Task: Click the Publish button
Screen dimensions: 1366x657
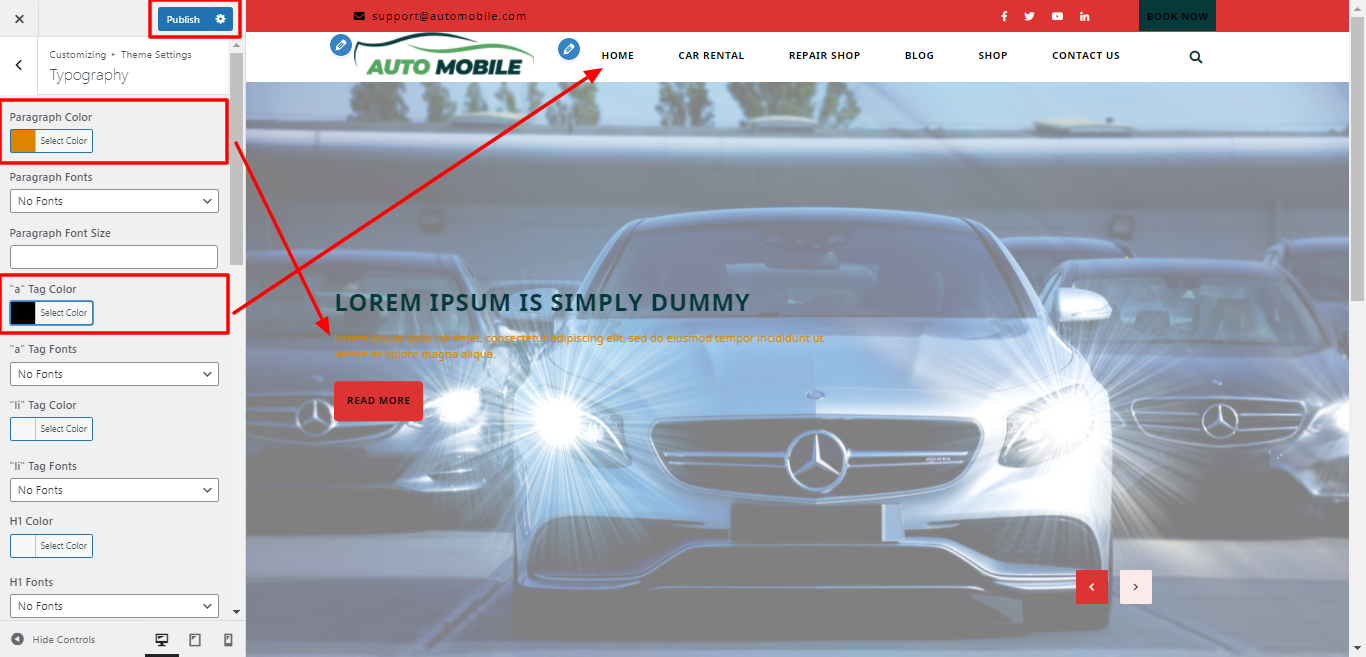Action: [x=183, y=19]
